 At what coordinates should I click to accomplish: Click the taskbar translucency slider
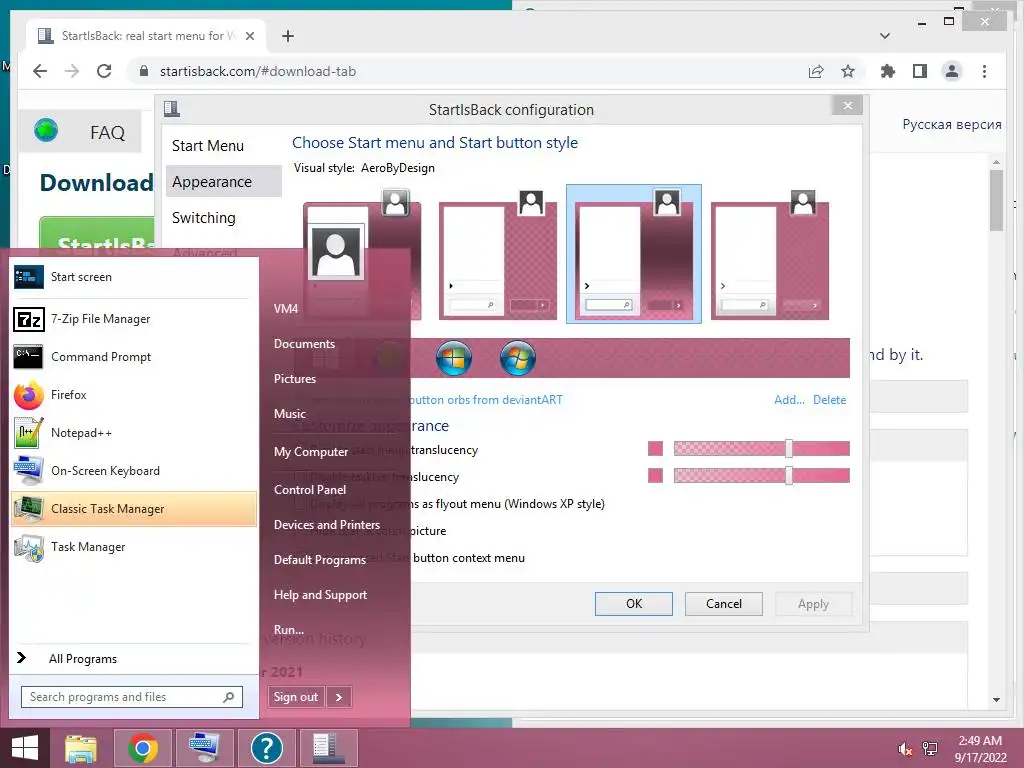click(761, 475)
